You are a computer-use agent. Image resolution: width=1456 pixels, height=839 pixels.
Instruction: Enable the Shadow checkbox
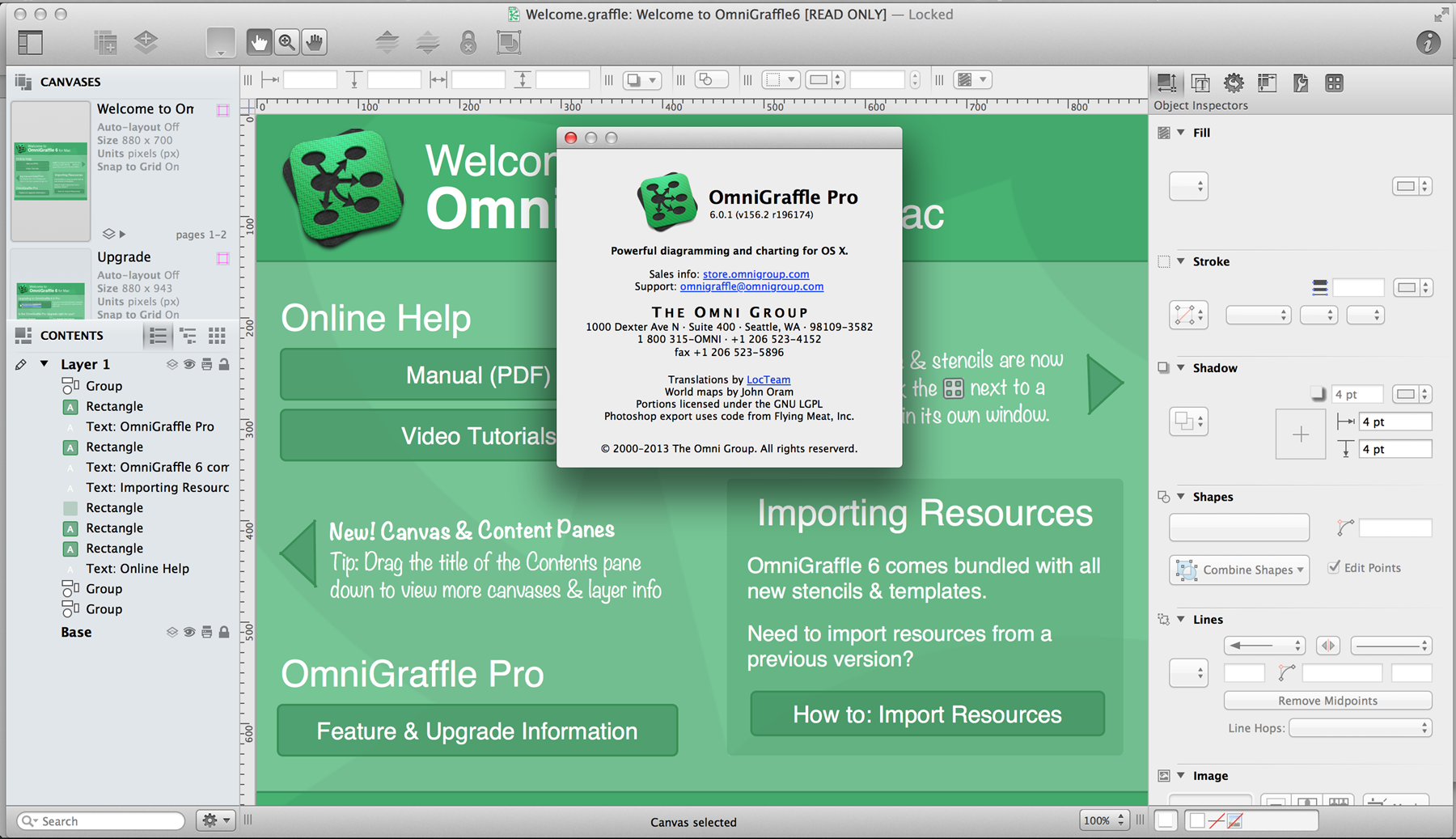coord(1163,367)
